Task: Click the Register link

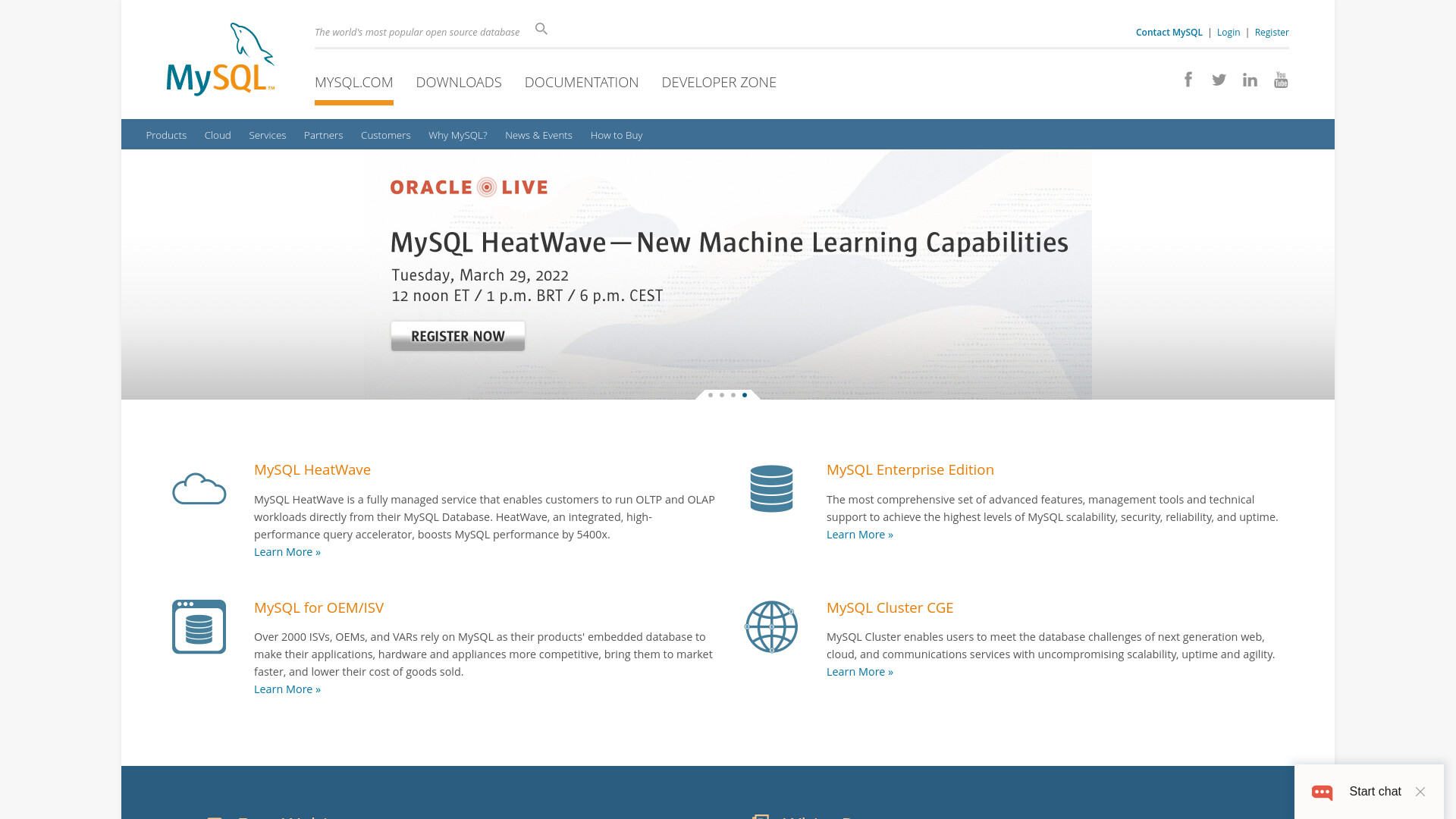Action: [x=1272, y=32]
